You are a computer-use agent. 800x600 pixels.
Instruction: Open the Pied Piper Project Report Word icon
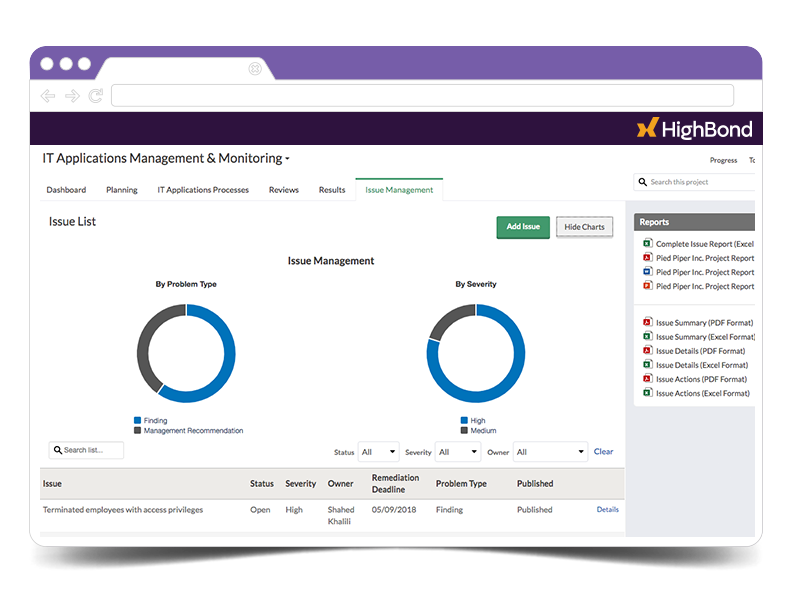point(647,271)
